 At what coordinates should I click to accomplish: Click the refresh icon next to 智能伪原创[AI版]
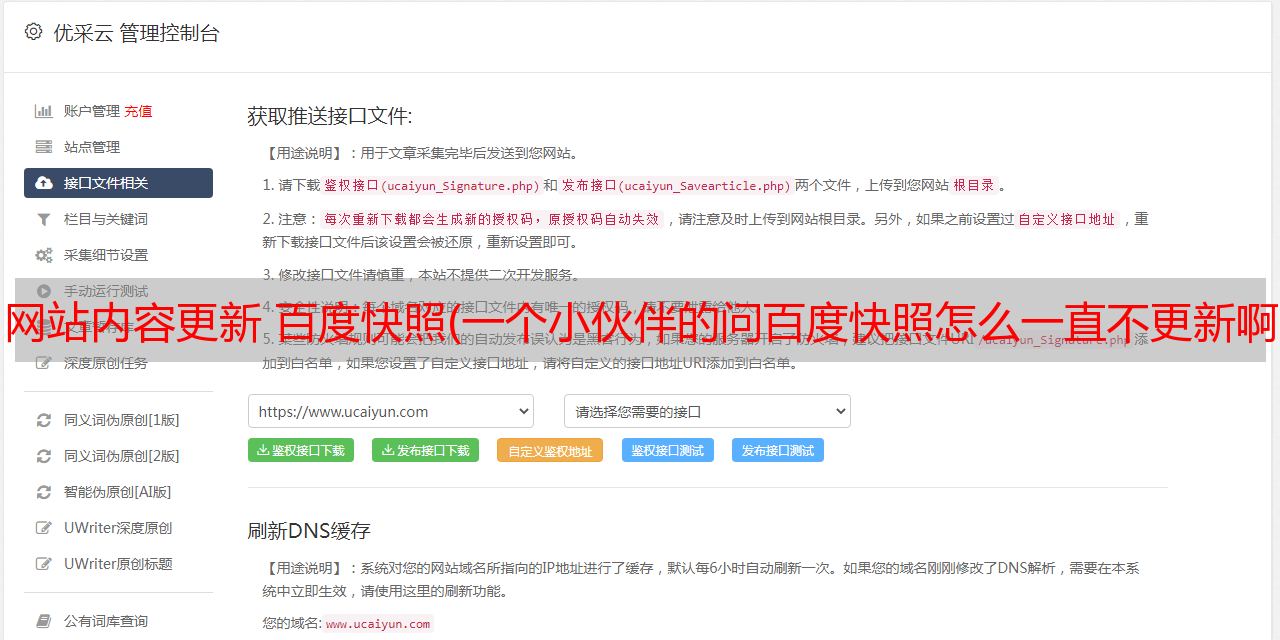tap(44, 492)
